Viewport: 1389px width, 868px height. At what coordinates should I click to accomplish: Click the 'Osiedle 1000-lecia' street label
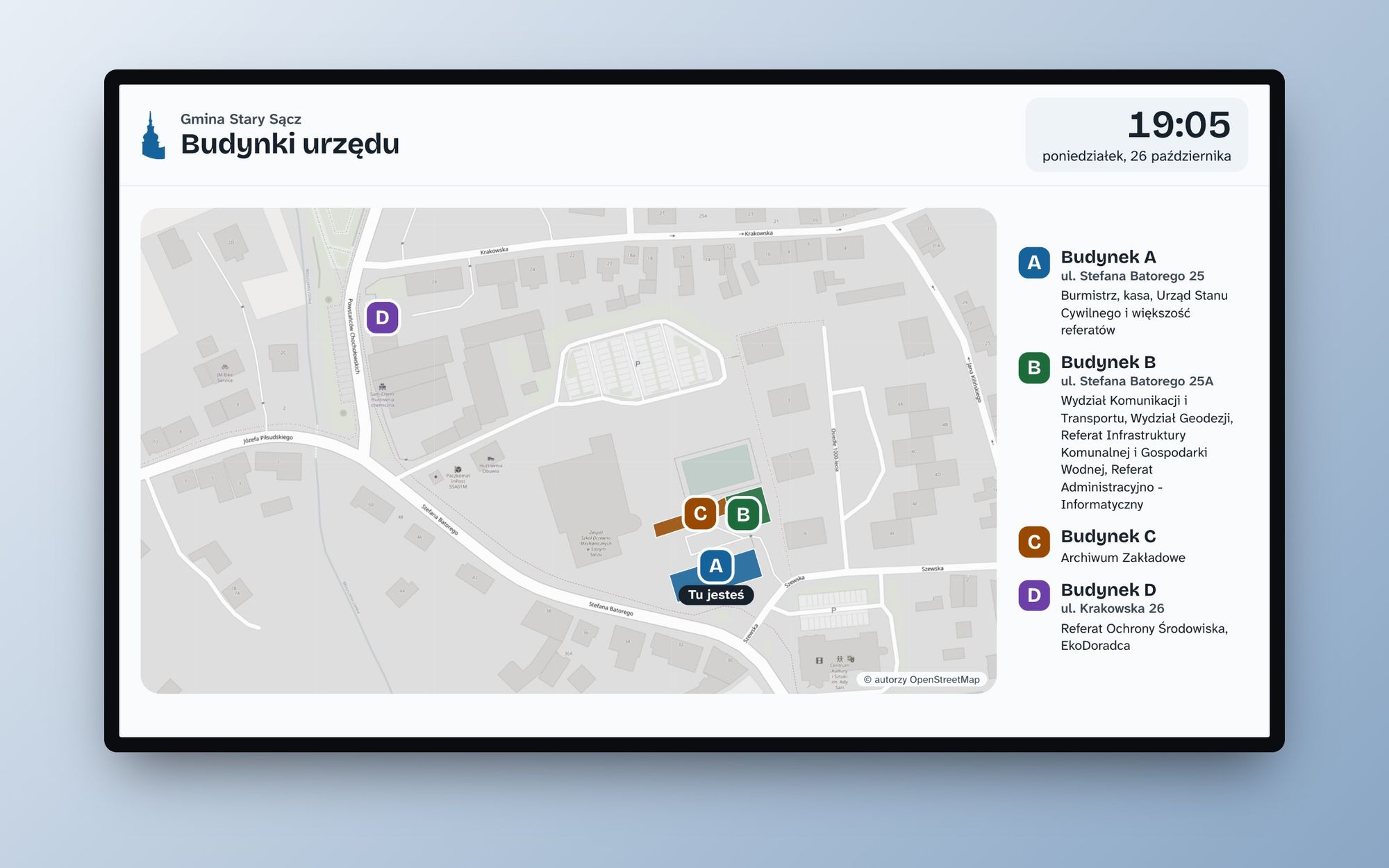point(835,450)
